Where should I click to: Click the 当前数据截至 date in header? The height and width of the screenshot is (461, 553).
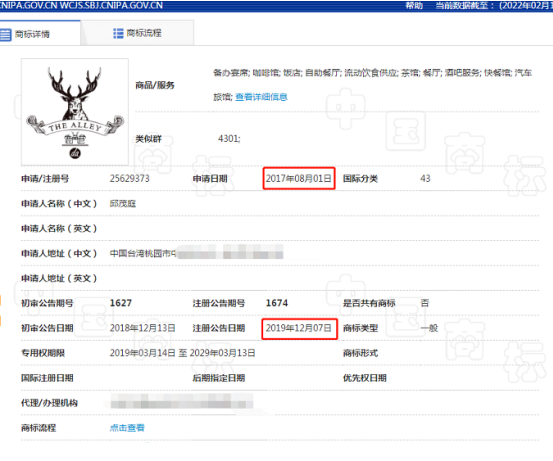coord(494,5)
